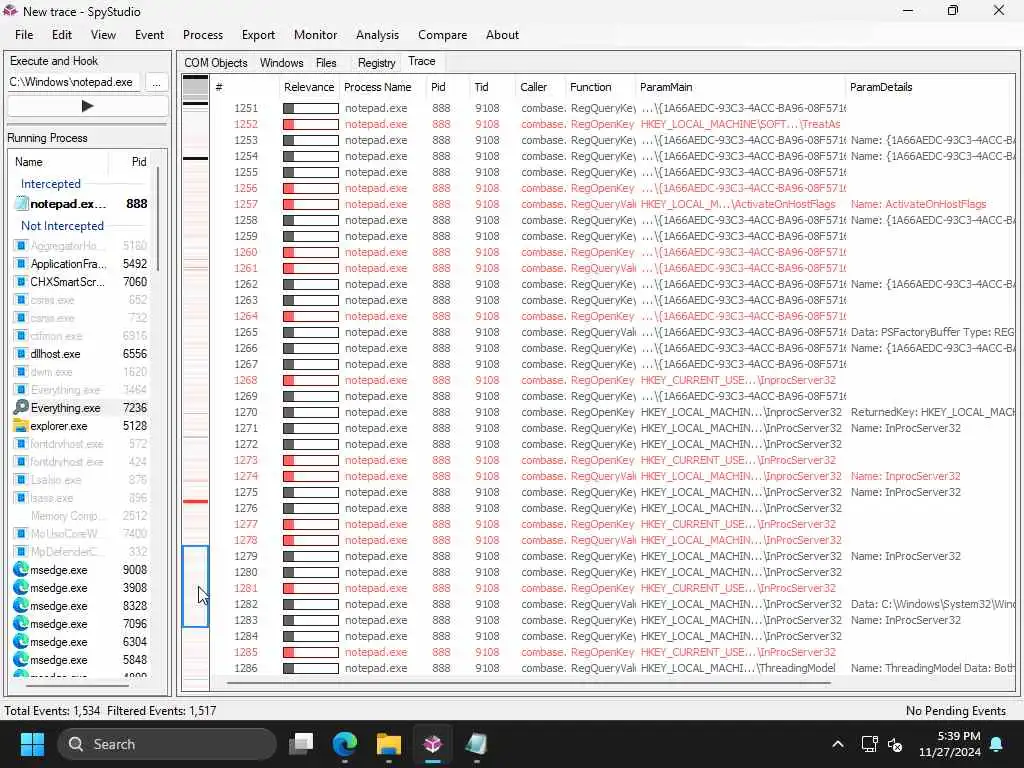Select trace event row 1265
The width and height of the screenshot is (1024, 768).
click(x=614, y=332)
